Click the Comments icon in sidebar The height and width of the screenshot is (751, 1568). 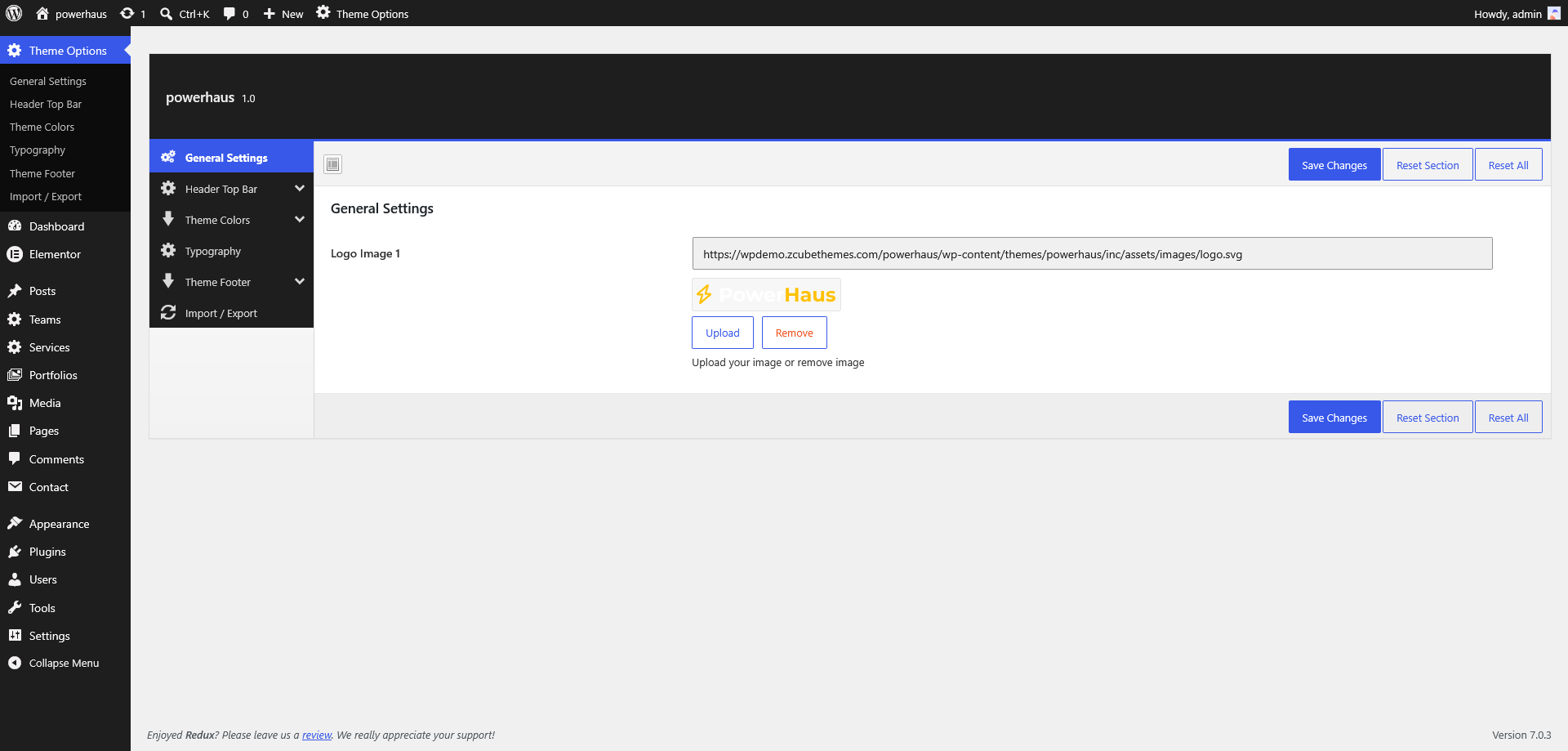point(15,458)
